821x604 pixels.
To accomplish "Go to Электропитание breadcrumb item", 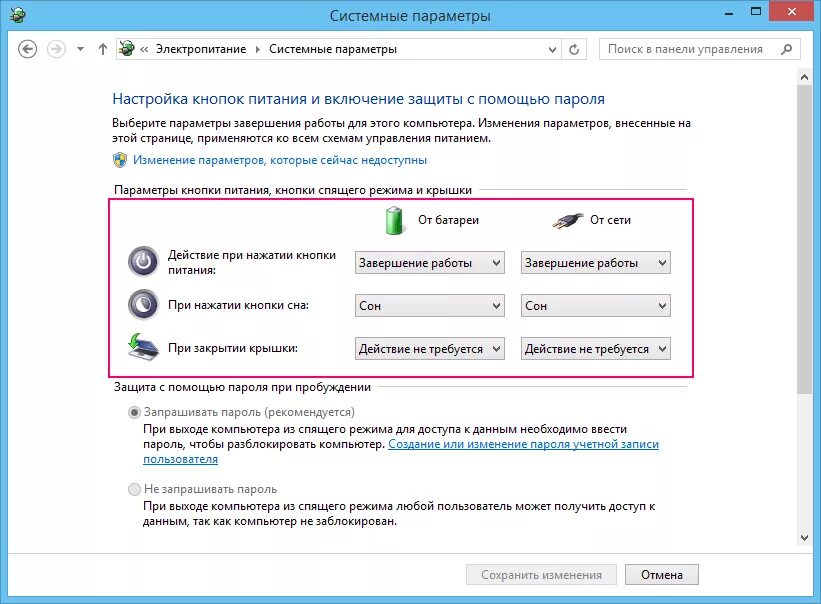I will [201, 49].
